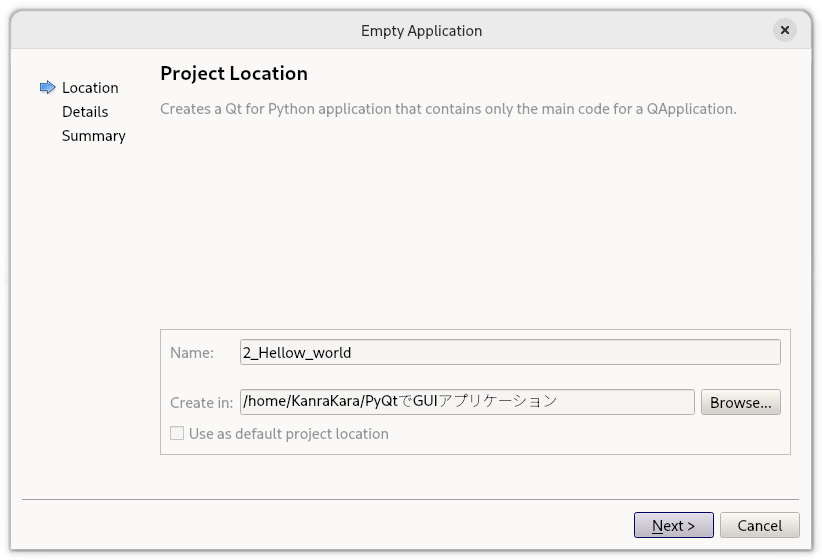This screenshot has height=560, width=822.
Task: Click the 'Name:' label
Action: point(192,353)
